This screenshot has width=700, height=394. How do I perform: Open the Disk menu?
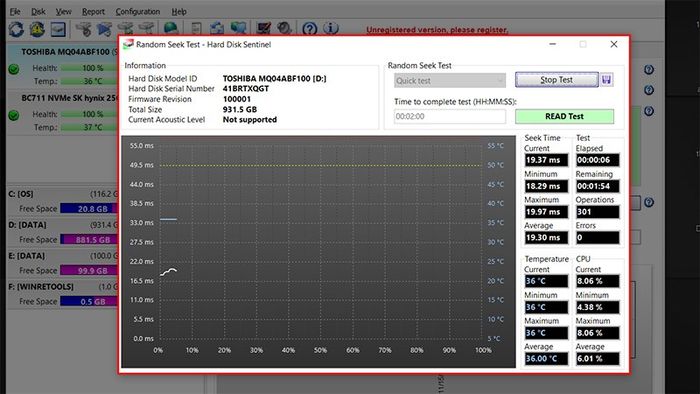pyautogui.click(x=38, y=12)
